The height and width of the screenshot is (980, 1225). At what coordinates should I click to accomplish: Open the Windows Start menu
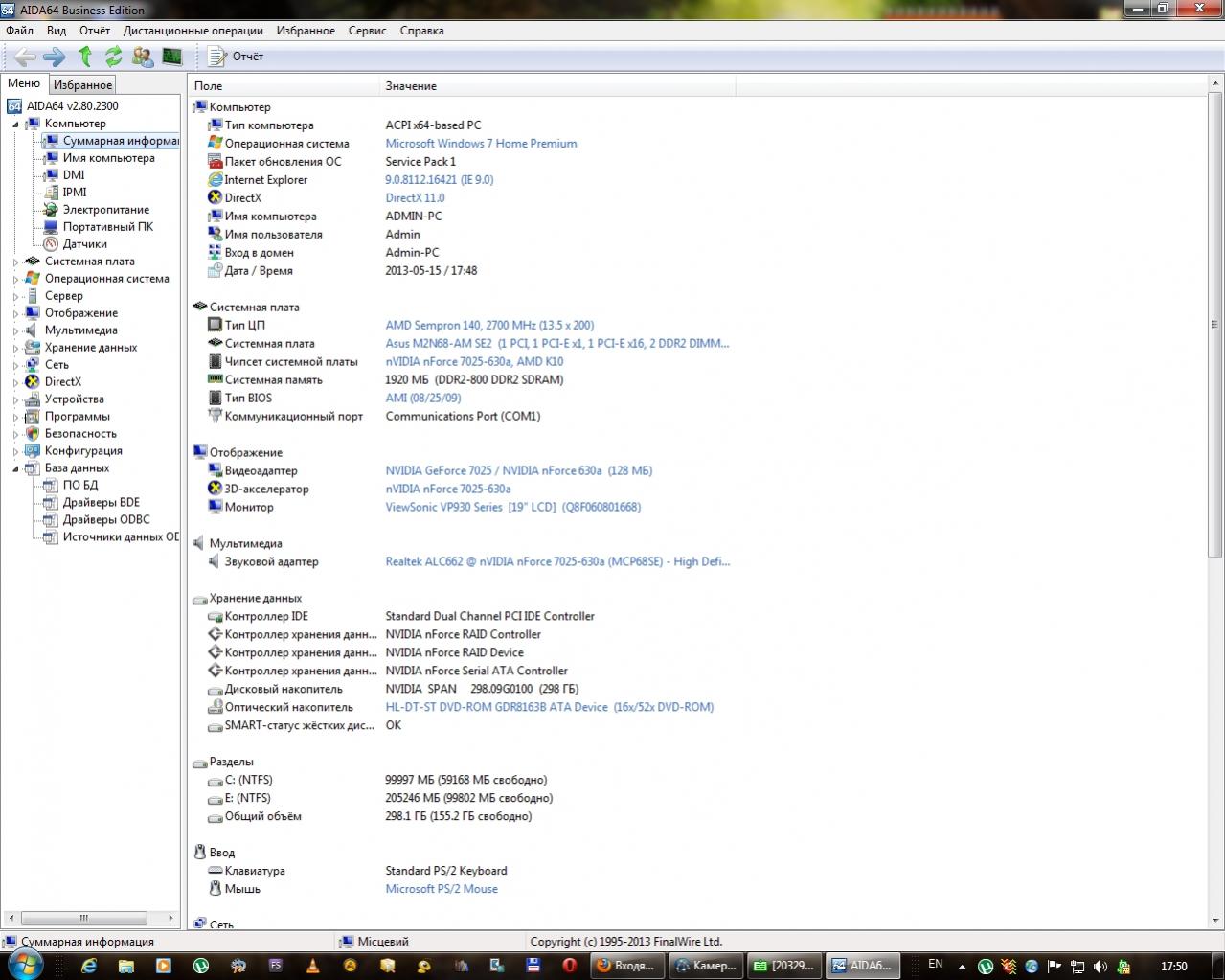click(x=24, y=966)
